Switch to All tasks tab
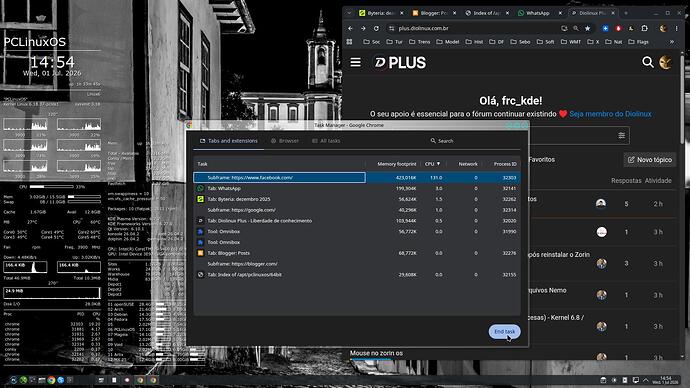The width and height of the screenshot is (690, 388). [326, 141]
